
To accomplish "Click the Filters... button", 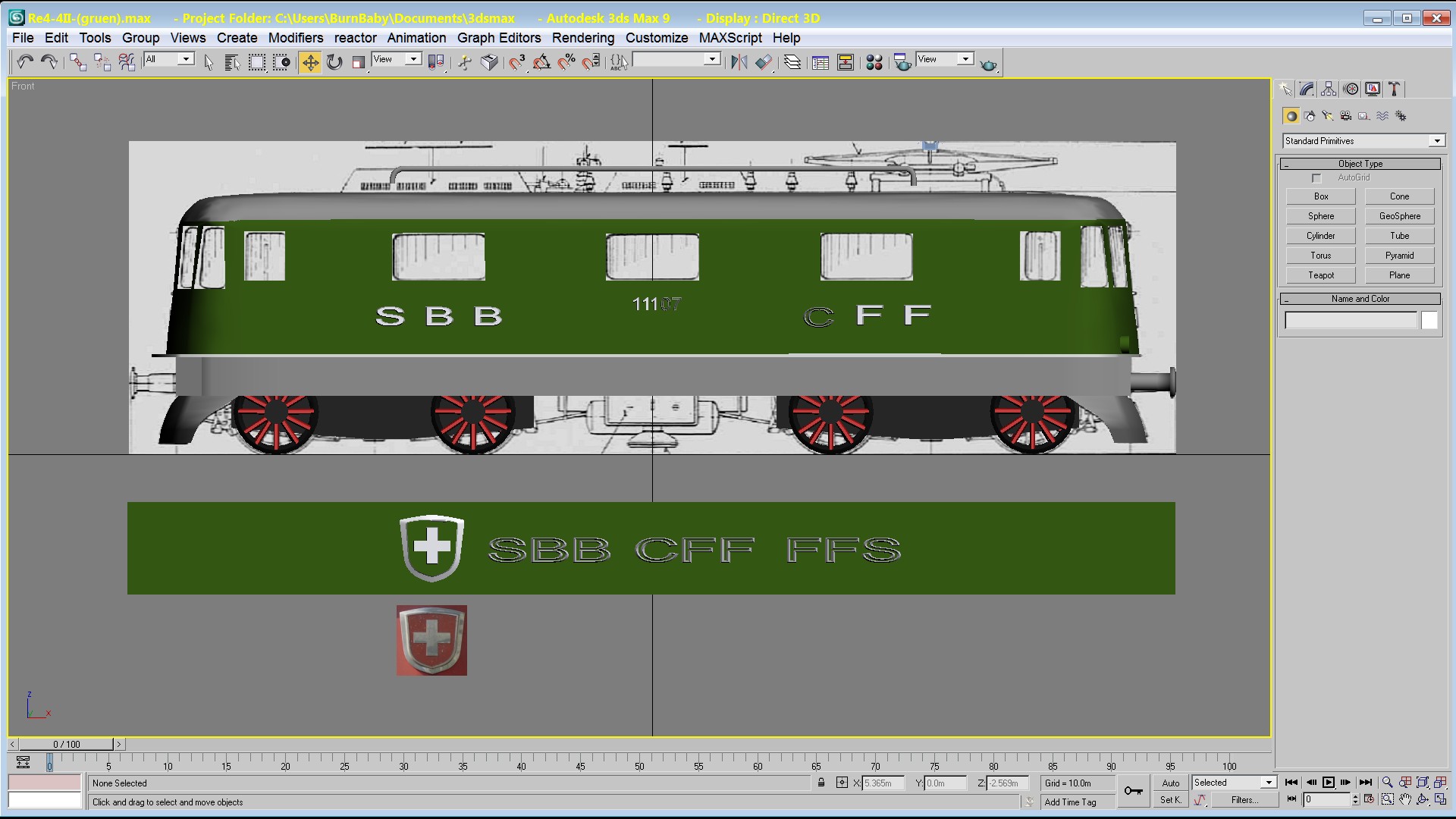I will point(1244,800).
